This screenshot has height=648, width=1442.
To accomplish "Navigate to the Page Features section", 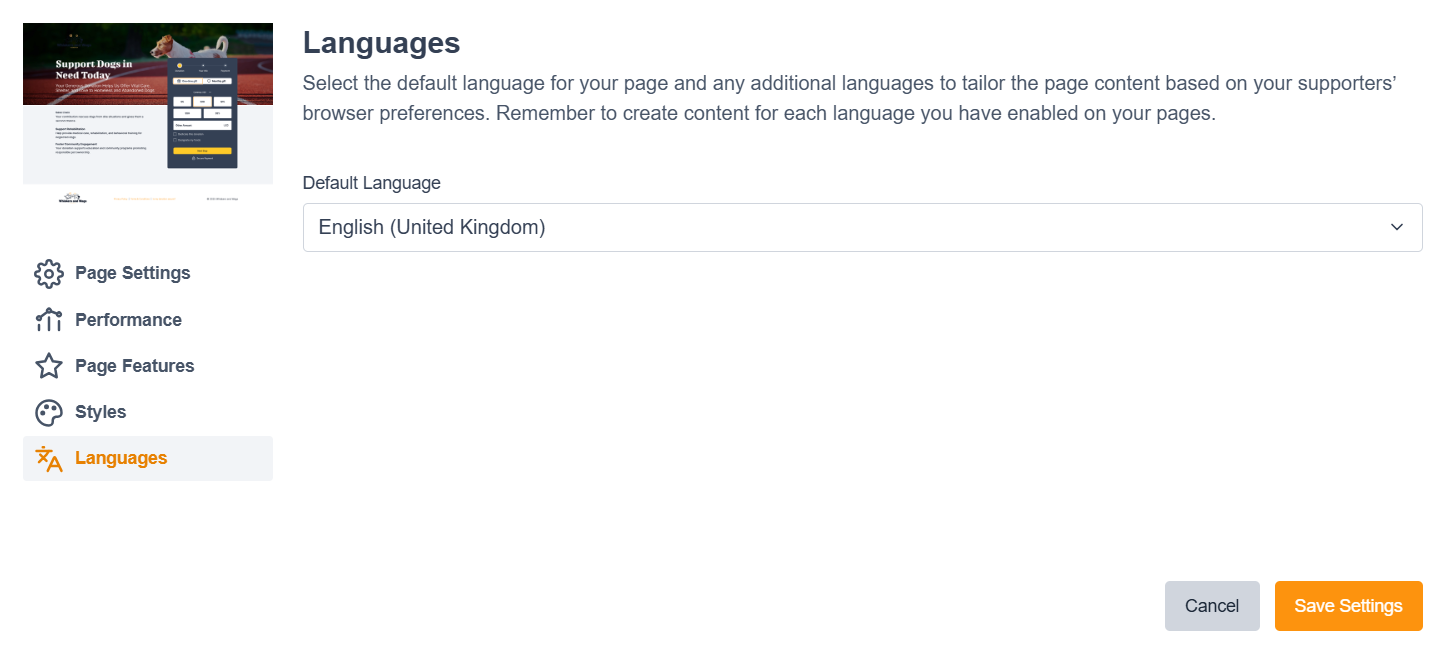I will pyautogui.click(x=134, y=366).
